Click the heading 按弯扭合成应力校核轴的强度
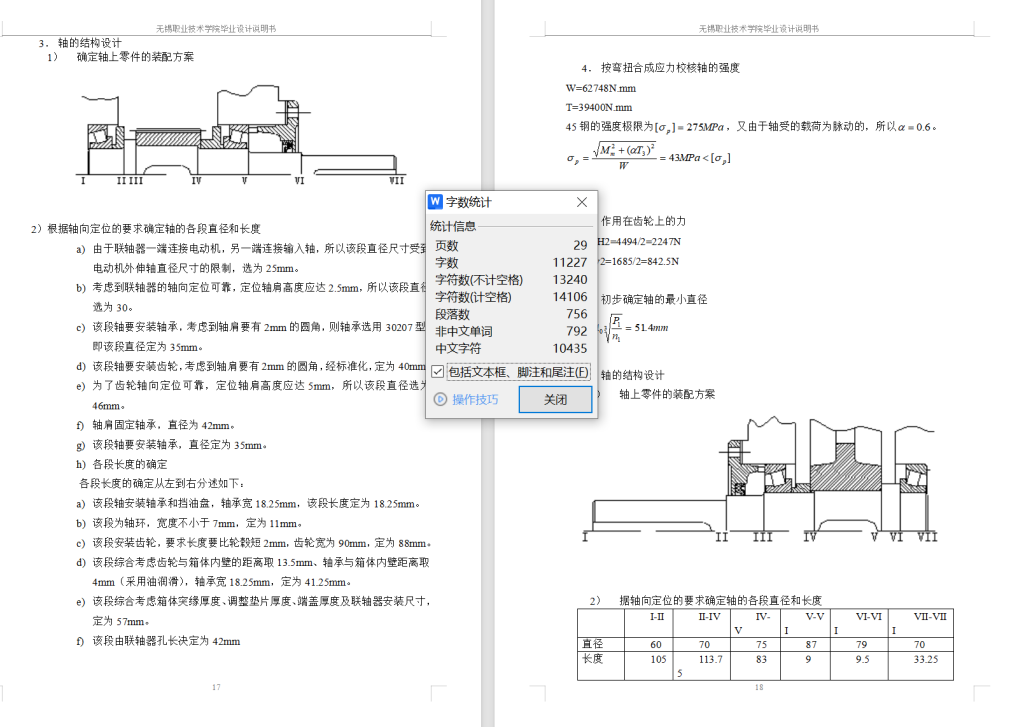 [670, 68]
